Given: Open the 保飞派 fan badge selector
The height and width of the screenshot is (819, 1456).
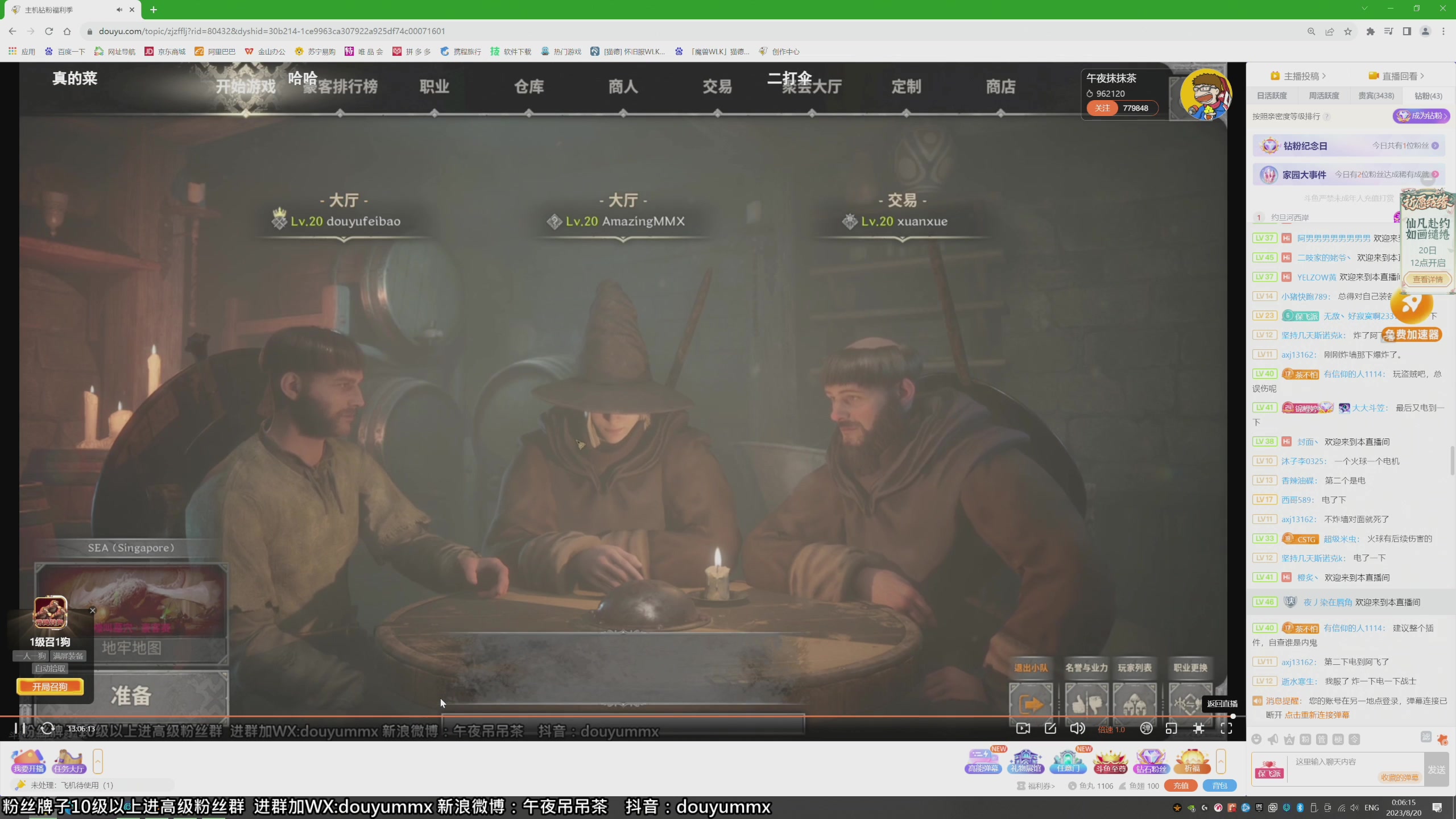Looking at the screenshot, I should 1269,769.
